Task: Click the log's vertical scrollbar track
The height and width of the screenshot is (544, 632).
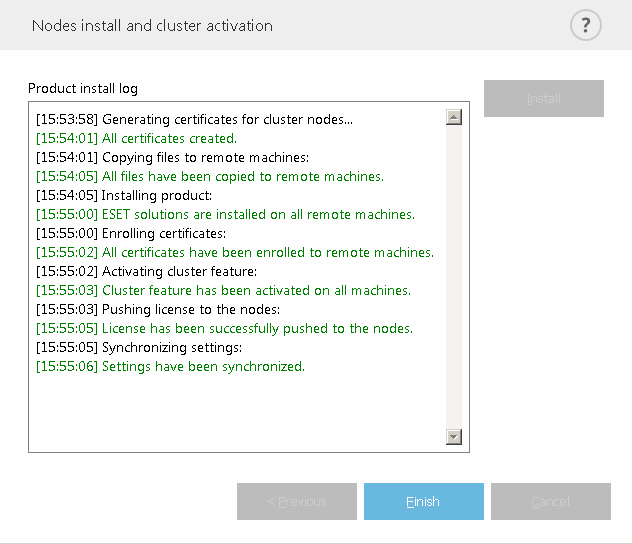Action: tap(454, 277)
